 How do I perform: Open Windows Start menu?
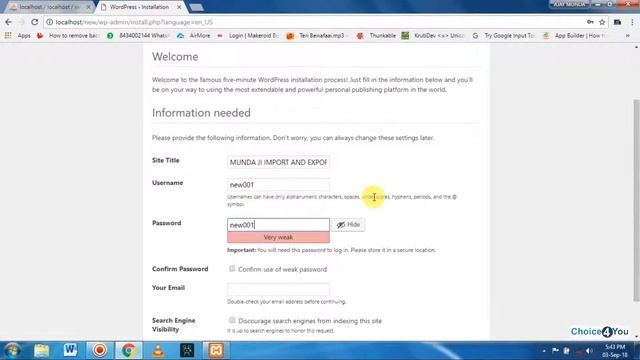click(x=12, y=350)
